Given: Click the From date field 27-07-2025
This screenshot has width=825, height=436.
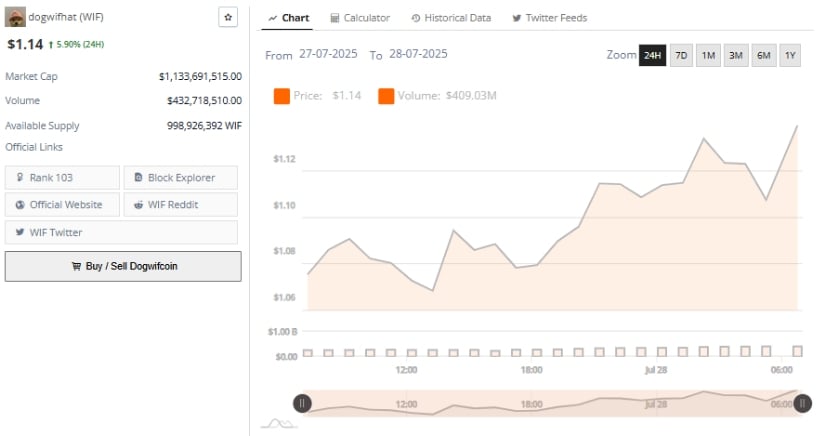Looking at the screenshot, I should (x=328, y=54).
